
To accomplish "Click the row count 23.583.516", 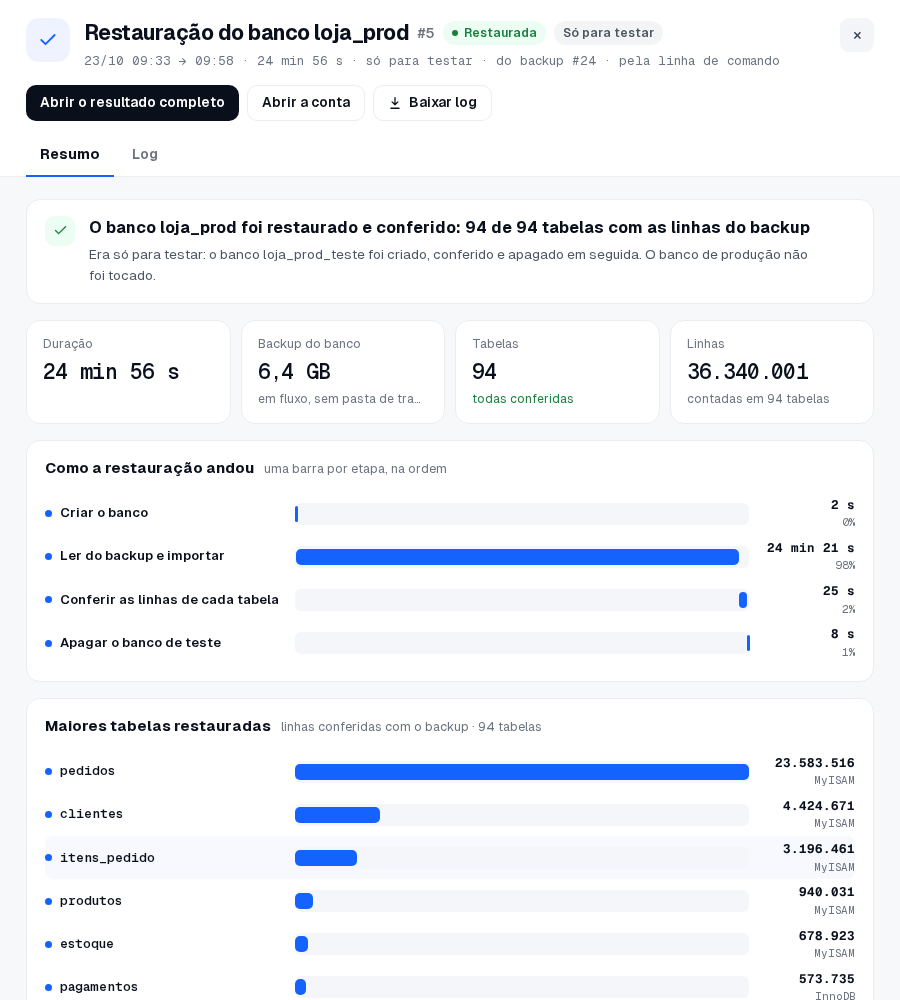I will click(x=815, y=763).
